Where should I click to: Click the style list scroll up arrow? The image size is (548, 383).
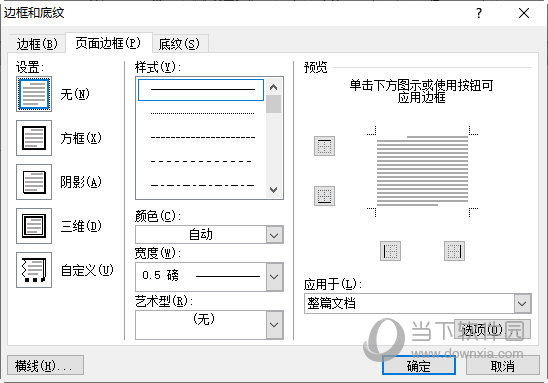tap(274, 87)
